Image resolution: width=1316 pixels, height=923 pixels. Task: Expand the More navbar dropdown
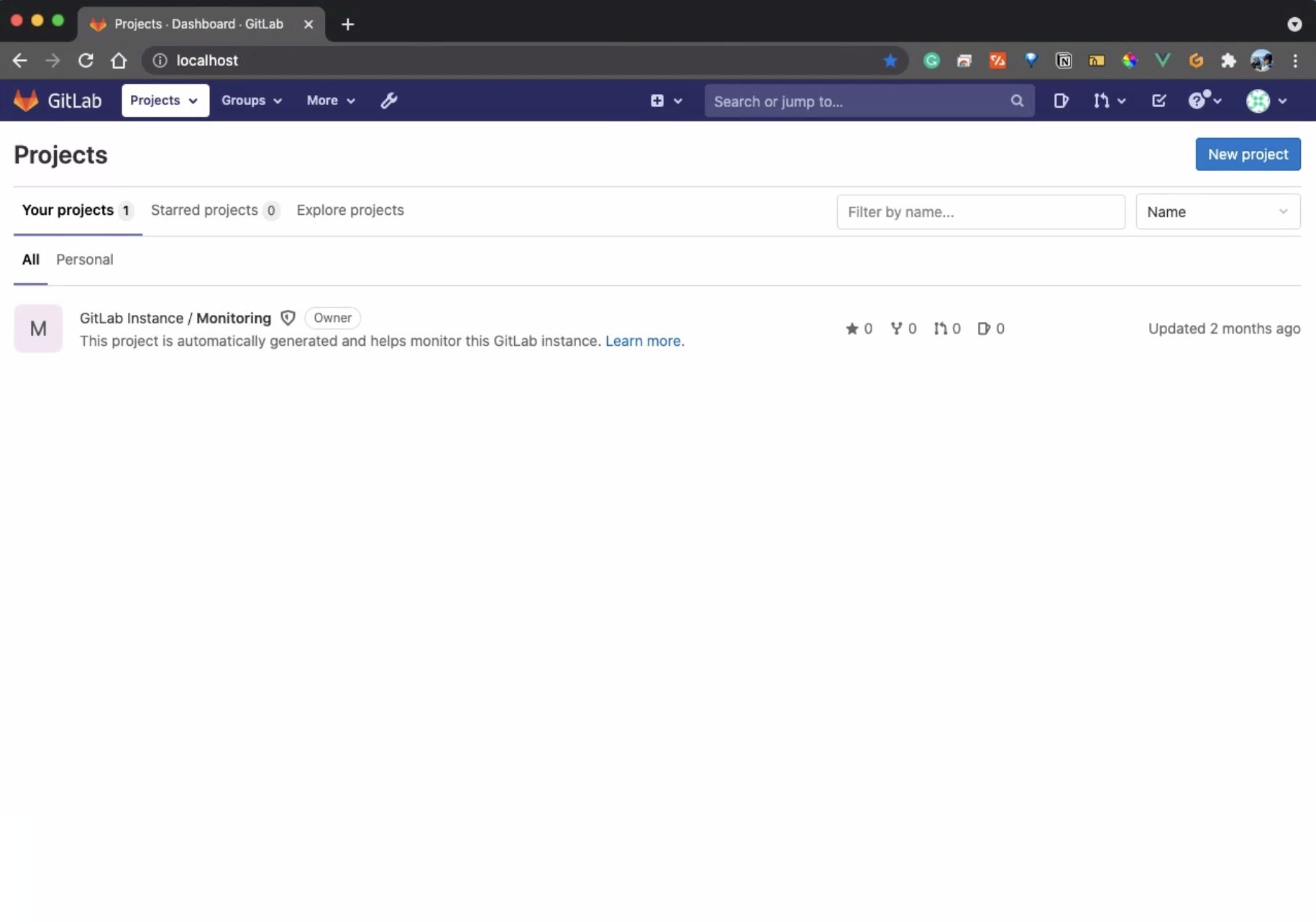[x=330, y=101]
